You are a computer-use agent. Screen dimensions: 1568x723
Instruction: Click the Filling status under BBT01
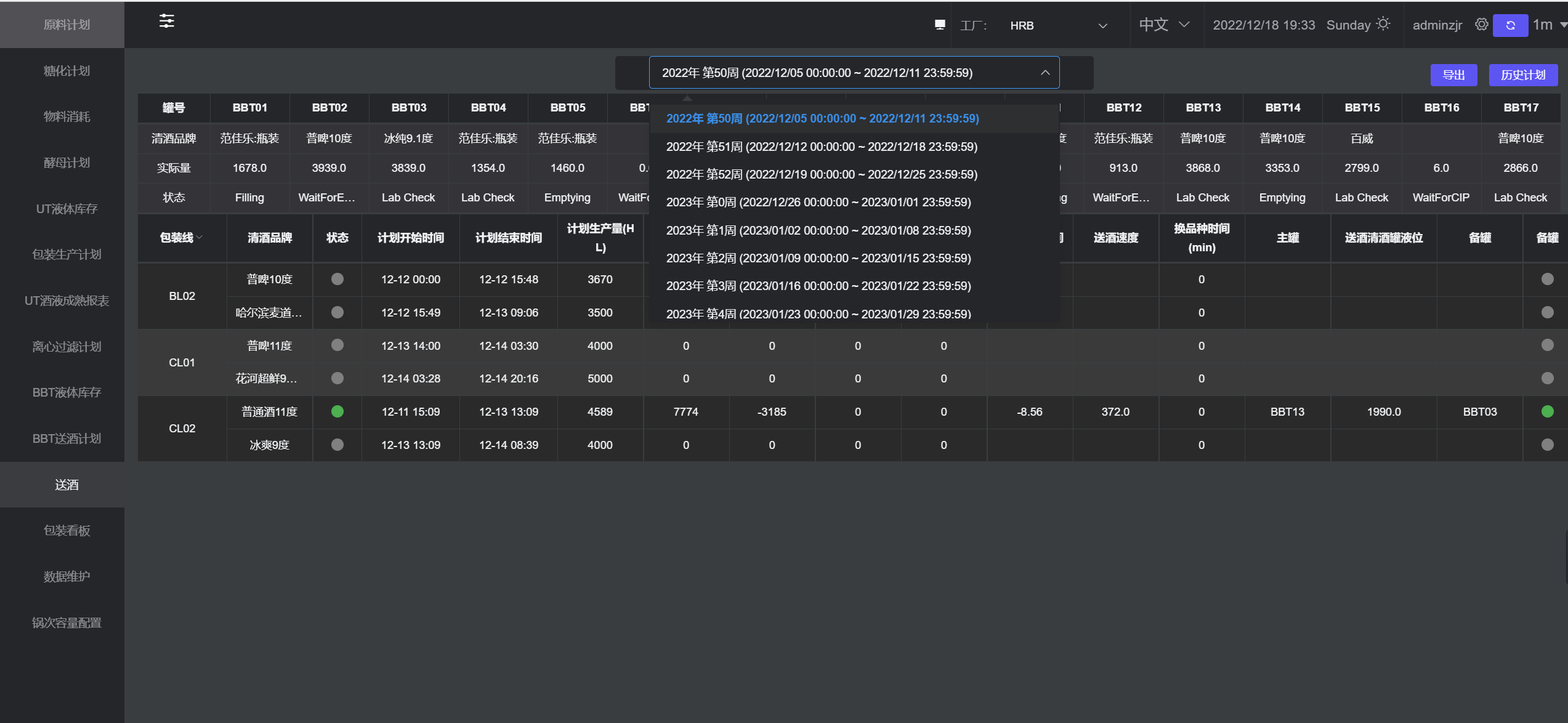pos(249,198)
